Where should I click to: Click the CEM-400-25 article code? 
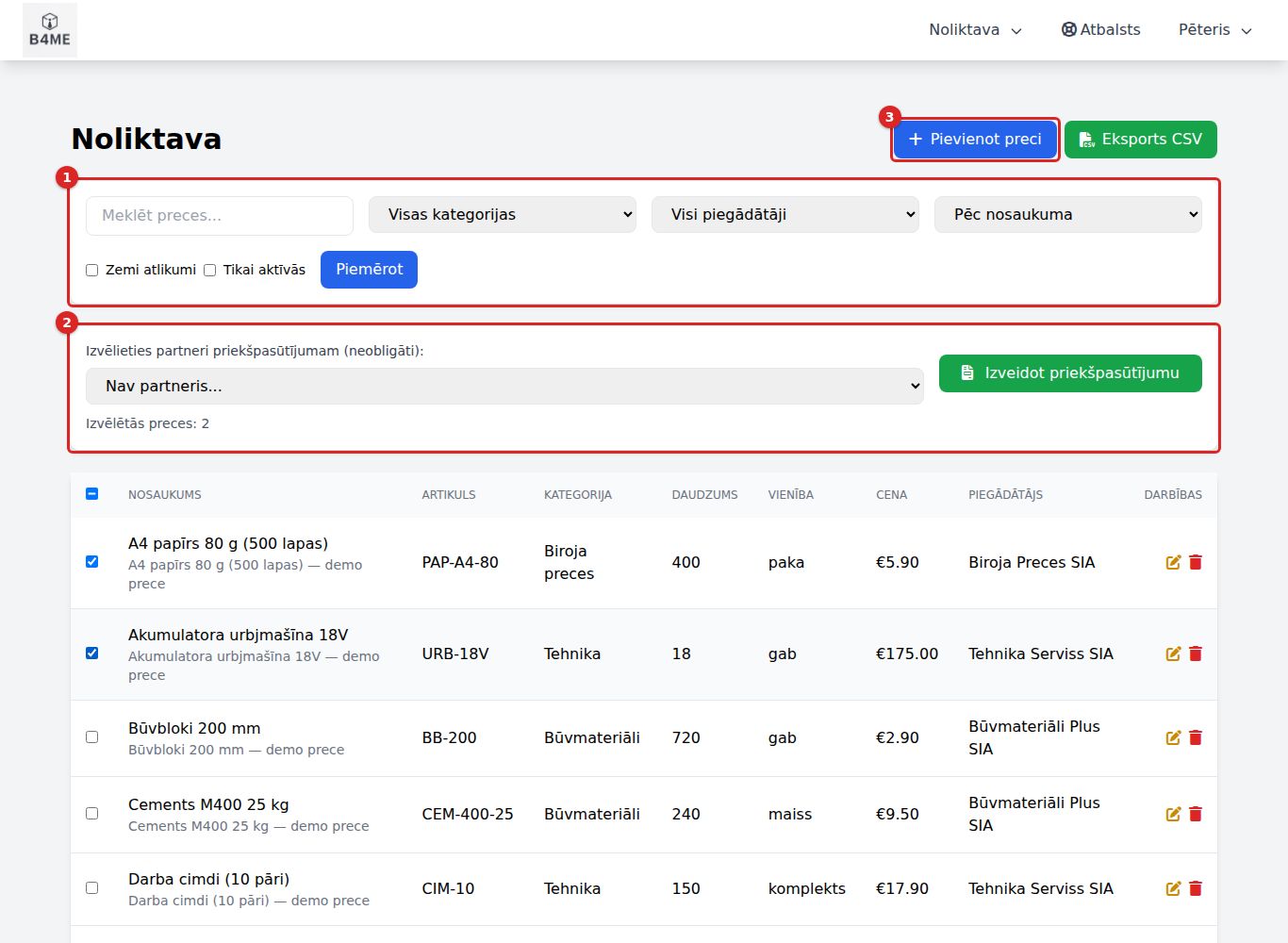pyautogui.click(x=468, y=814)
